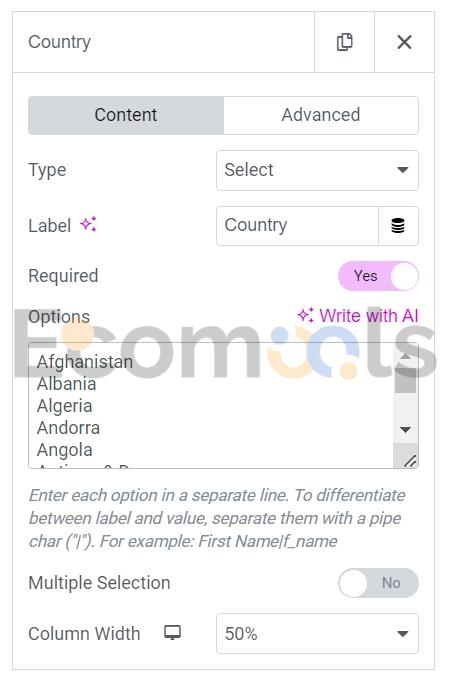
Task: Close the Country field panel
Action: (x=404, y=42)
